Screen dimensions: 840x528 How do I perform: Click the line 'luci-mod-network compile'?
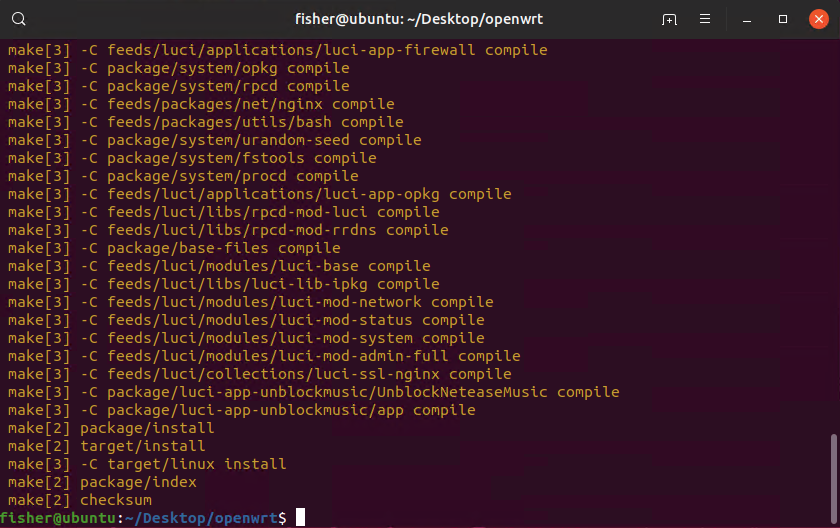point(251,301)
